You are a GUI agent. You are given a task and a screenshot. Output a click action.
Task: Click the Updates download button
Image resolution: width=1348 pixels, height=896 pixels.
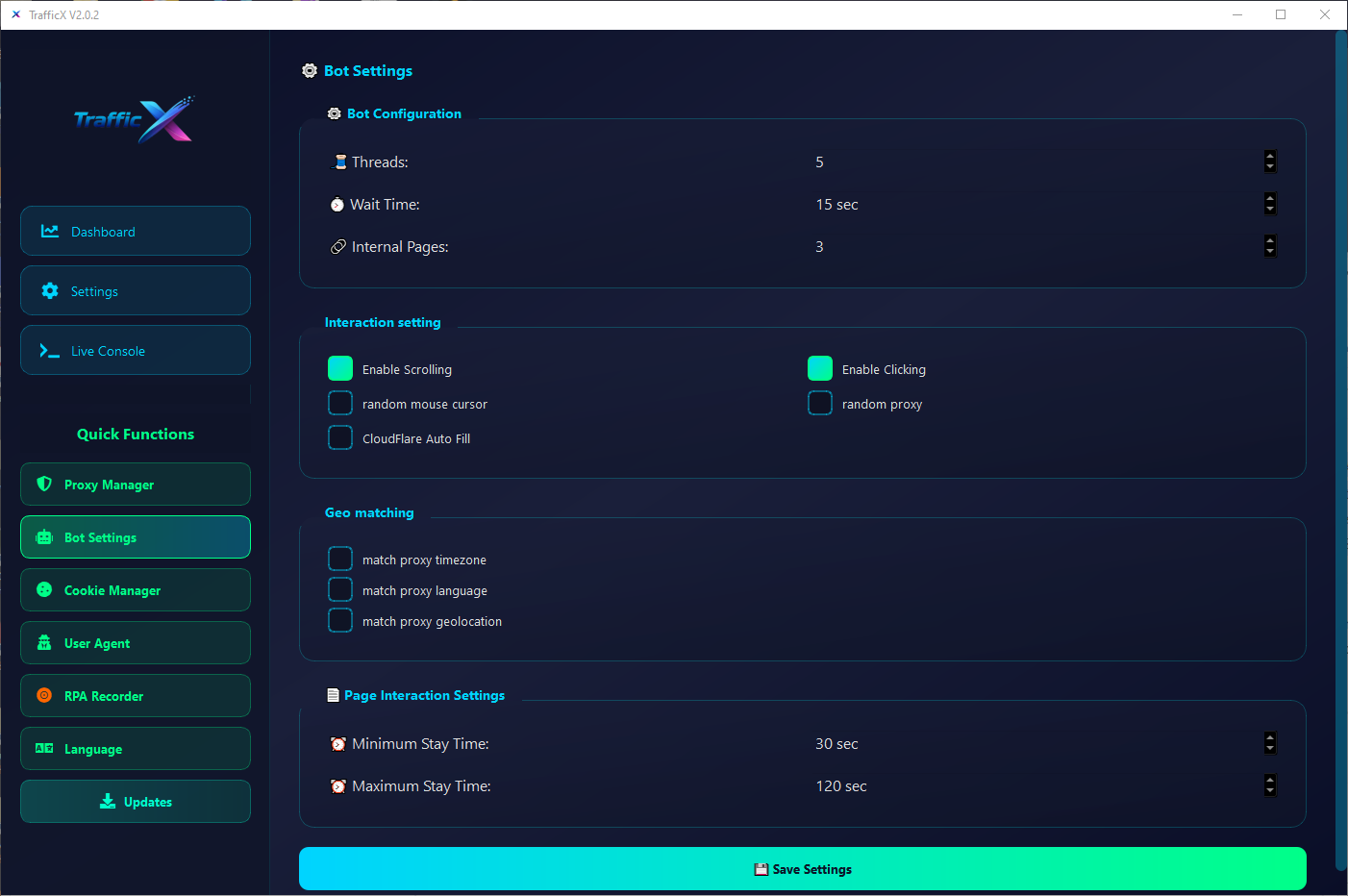point(136,802)
